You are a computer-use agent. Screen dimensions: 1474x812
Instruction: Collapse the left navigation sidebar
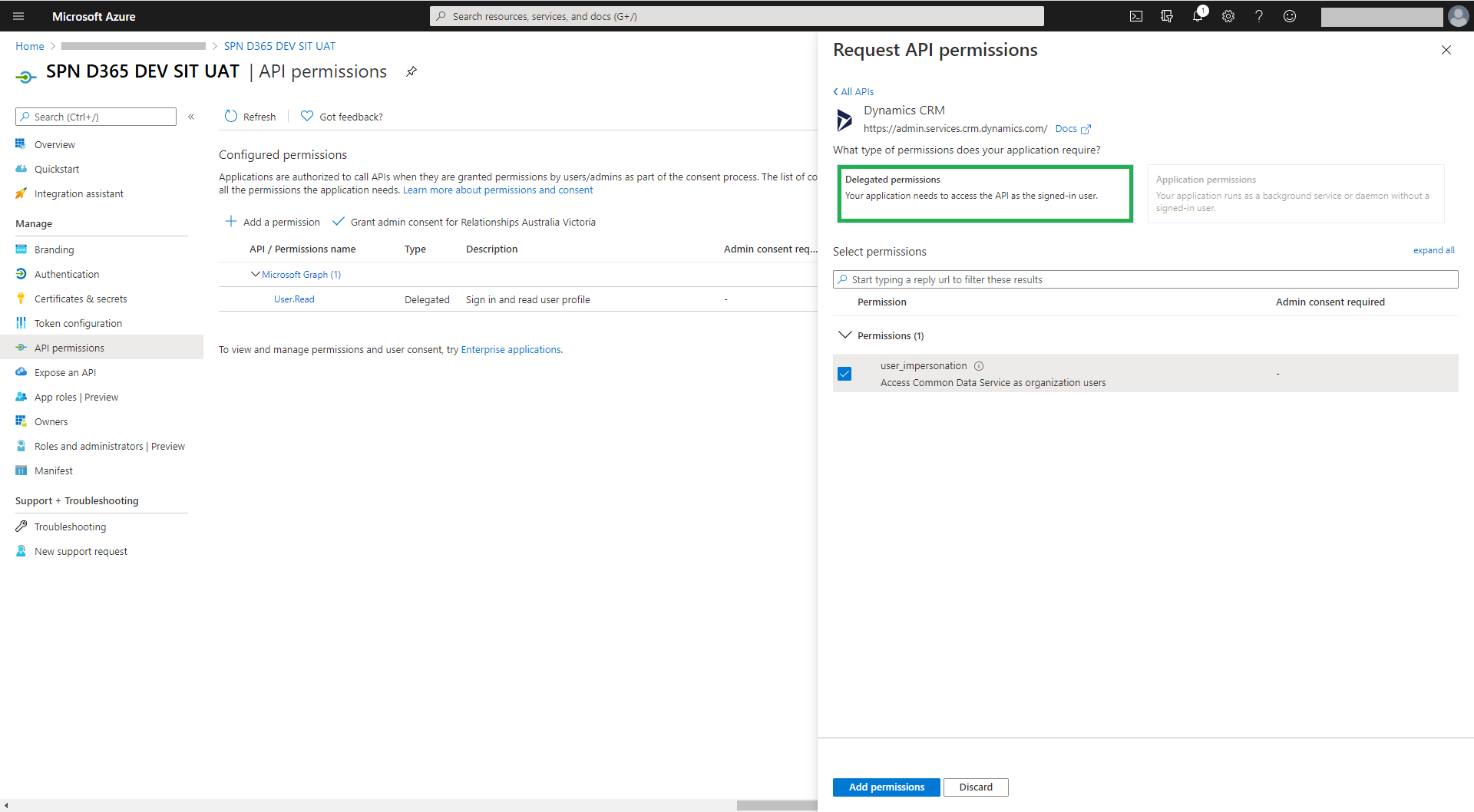pyautogui.click(x=191, y=117)
